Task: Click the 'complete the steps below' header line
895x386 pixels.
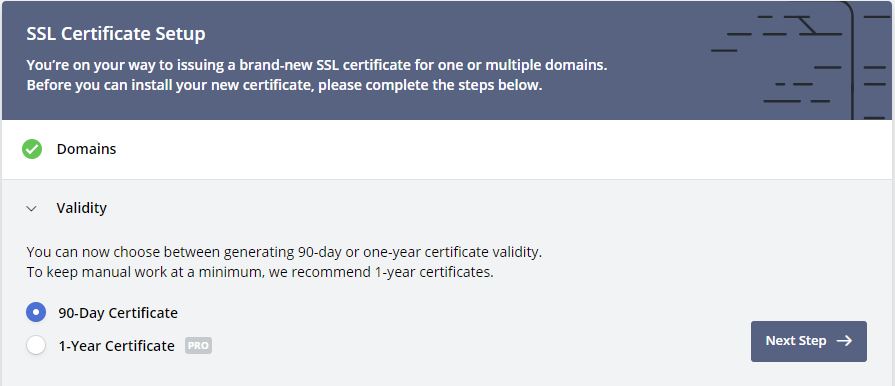Action: point(284,86)
